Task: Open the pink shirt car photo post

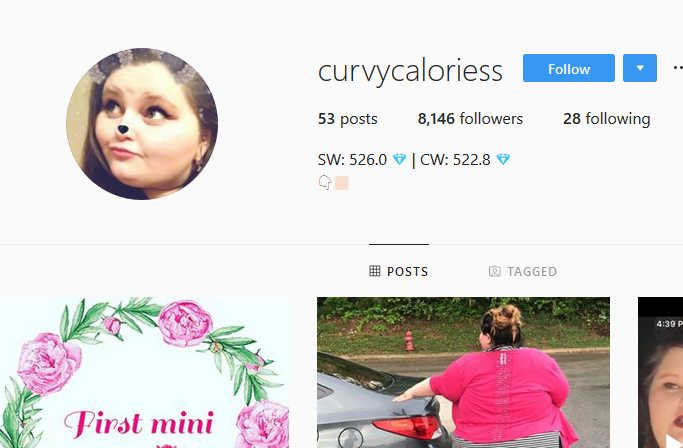Action: [463, 373]
